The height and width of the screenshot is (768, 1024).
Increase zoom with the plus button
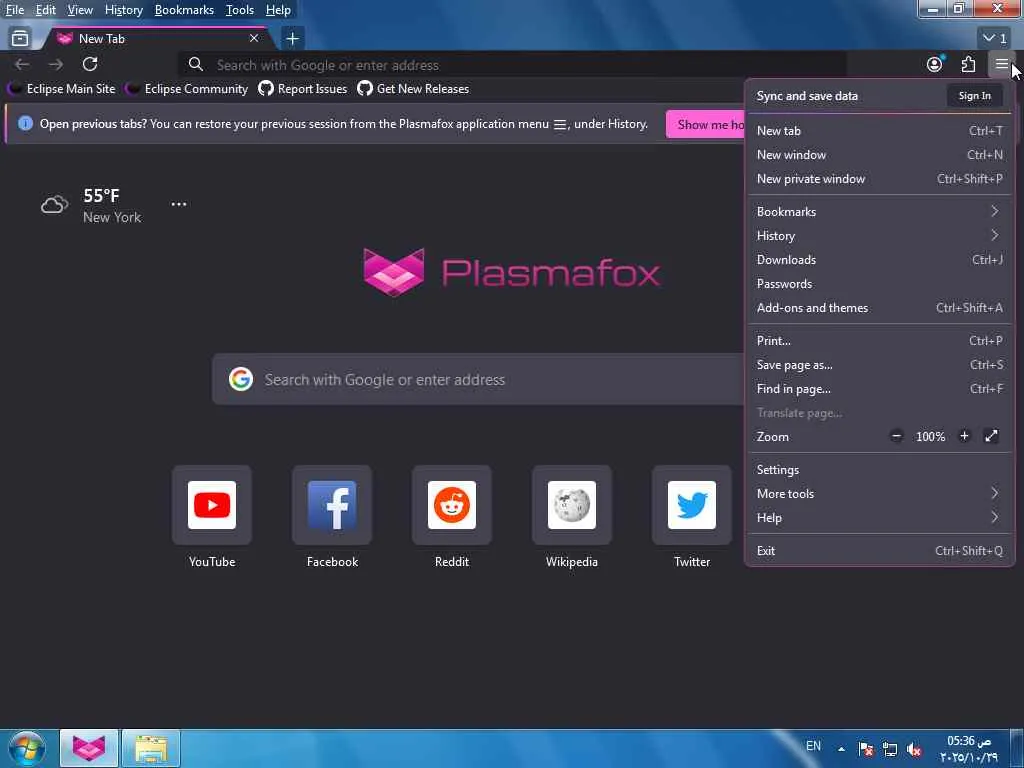pos(964,436)
